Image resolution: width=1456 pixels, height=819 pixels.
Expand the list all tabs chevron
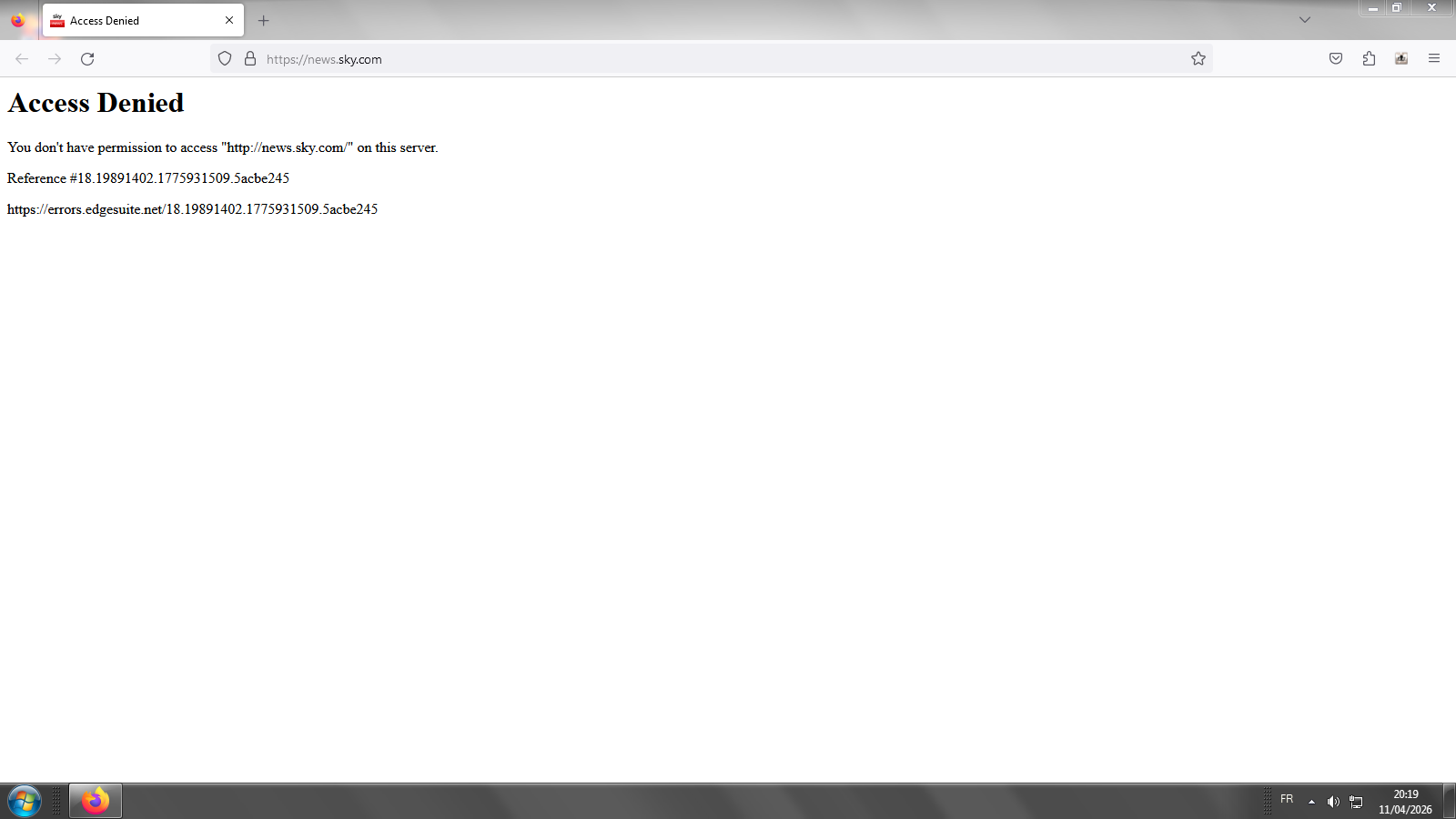click(1305, 20)
